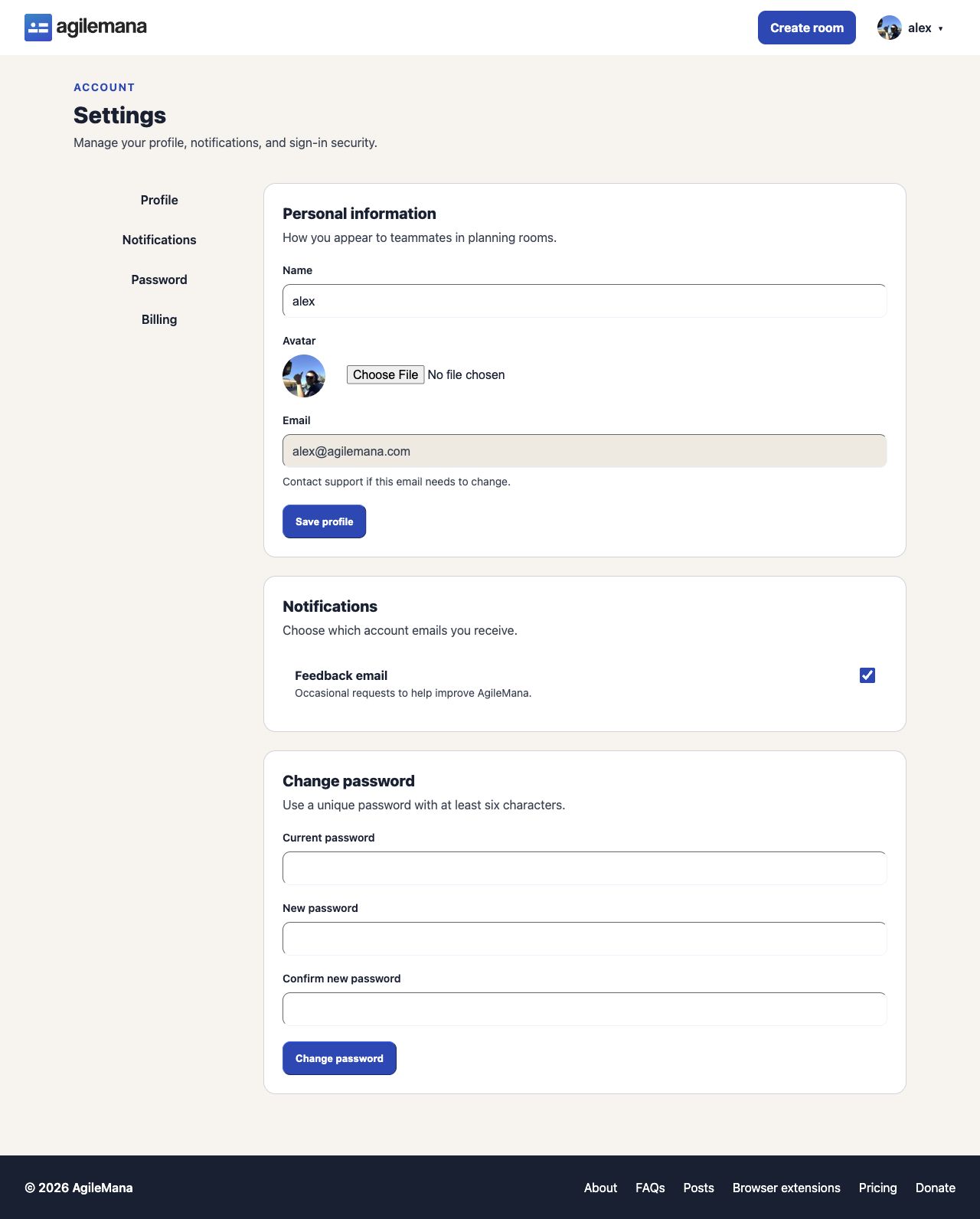Go to Notifications in sidebar
The image size is (980, 1219).
click(159, 240)
